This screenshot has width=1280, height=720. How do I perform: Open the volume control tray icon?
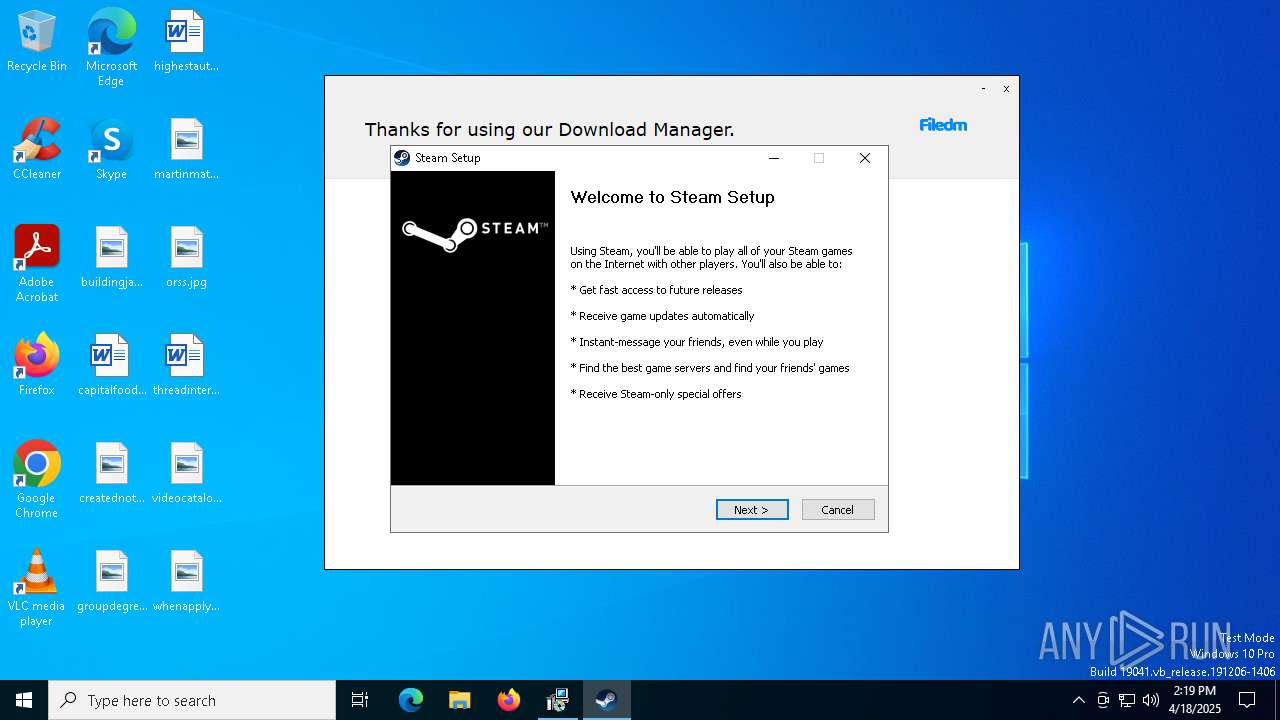[x=1151, y=700]
